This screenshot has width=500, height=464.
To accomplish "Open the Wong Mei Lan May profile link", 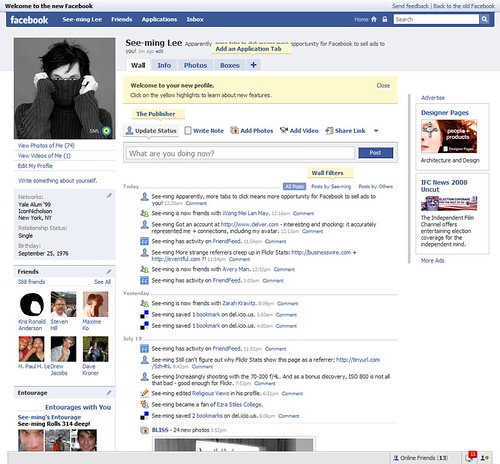I will point(245,213).
